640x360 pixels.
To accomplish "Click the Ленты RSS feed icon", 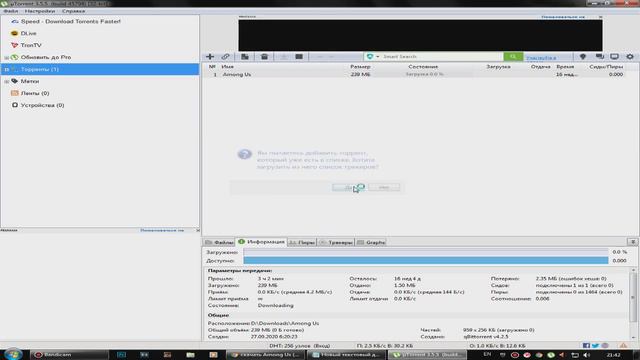I will 15,93.
